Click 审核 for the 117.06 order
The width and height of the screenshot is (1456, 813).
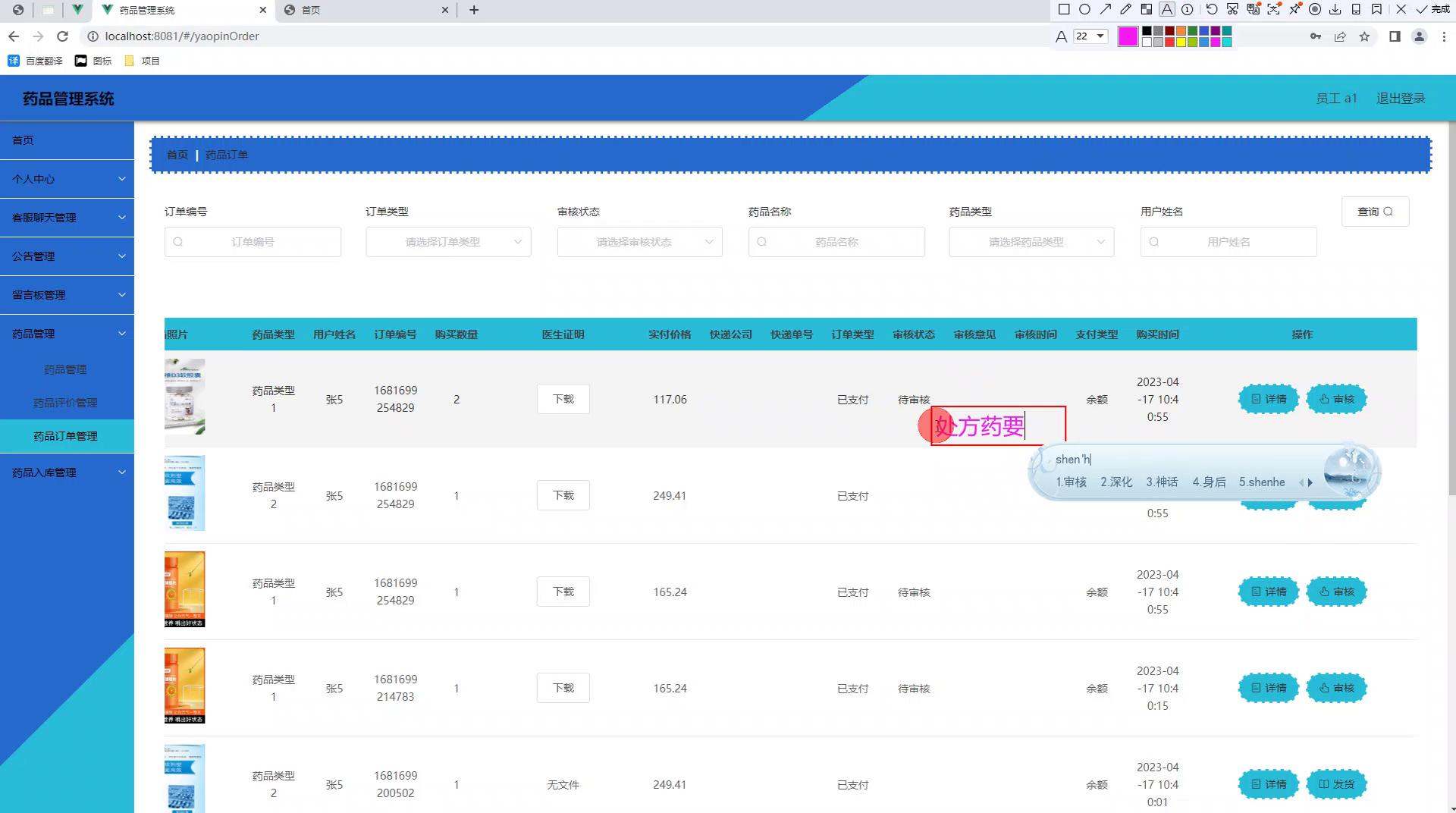[1336, 399]
